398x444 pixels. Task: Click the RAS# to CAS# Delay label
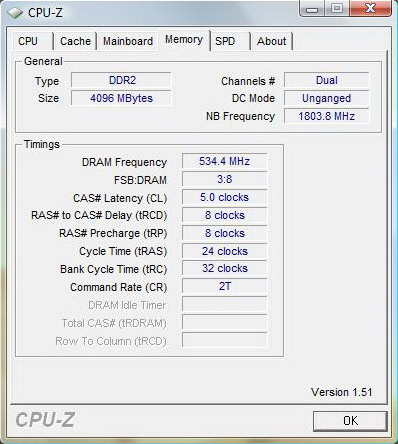99,216
